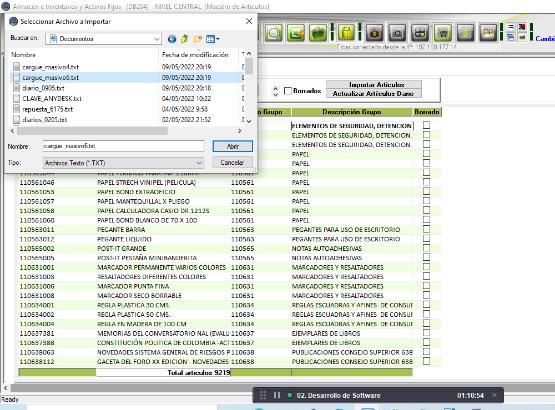Image resolution: width=555 pixels, height=410 pixels.
Task: Open the green basket toolbar icon
Action: pyautogui.click(x=317, y=33)
